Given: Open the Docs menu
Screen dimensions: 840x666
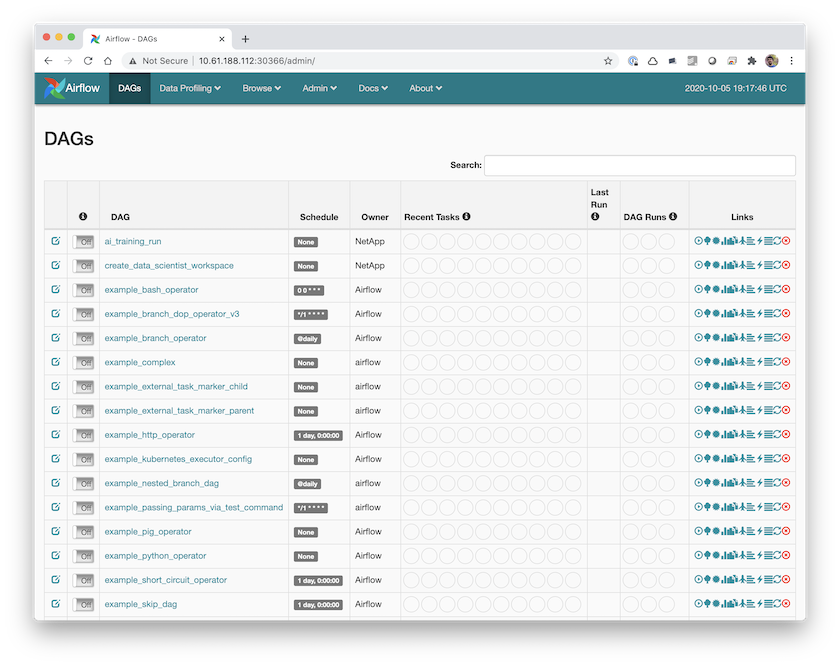Looking at the screenshot, I should 373,88.
